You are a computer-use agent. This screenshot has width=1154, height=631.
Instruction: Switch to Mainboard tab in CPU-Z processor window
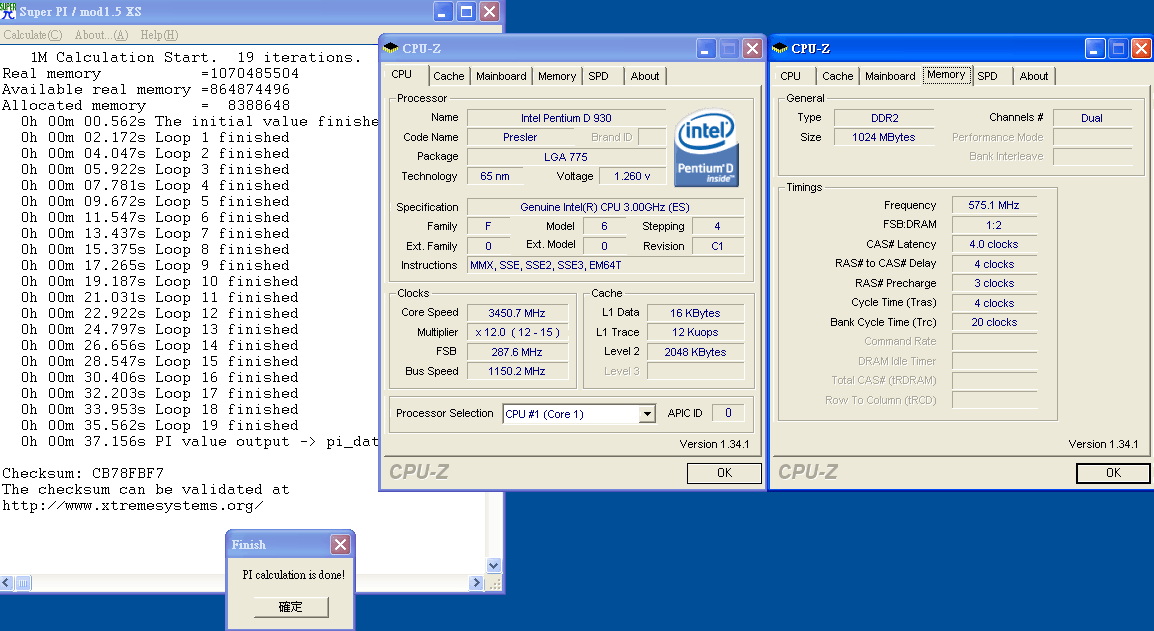click(x=501, y=76)
